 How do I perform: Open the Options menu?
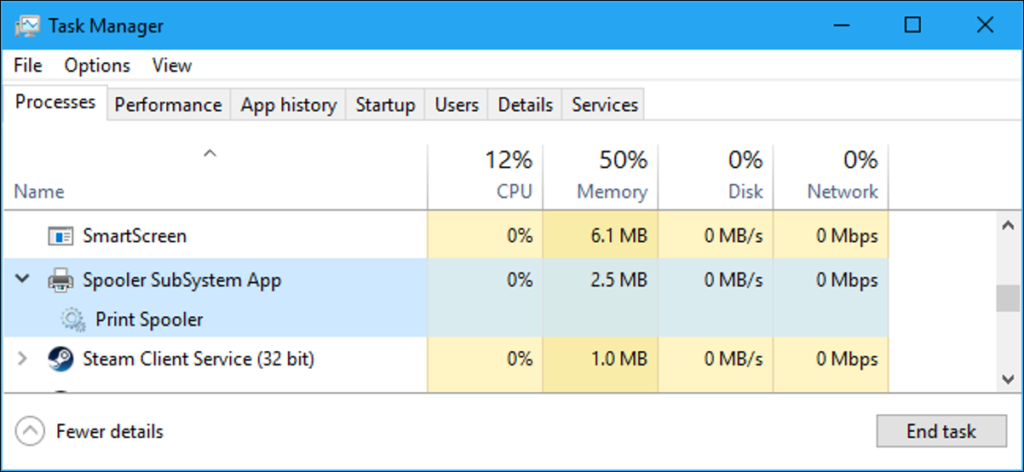97,66
